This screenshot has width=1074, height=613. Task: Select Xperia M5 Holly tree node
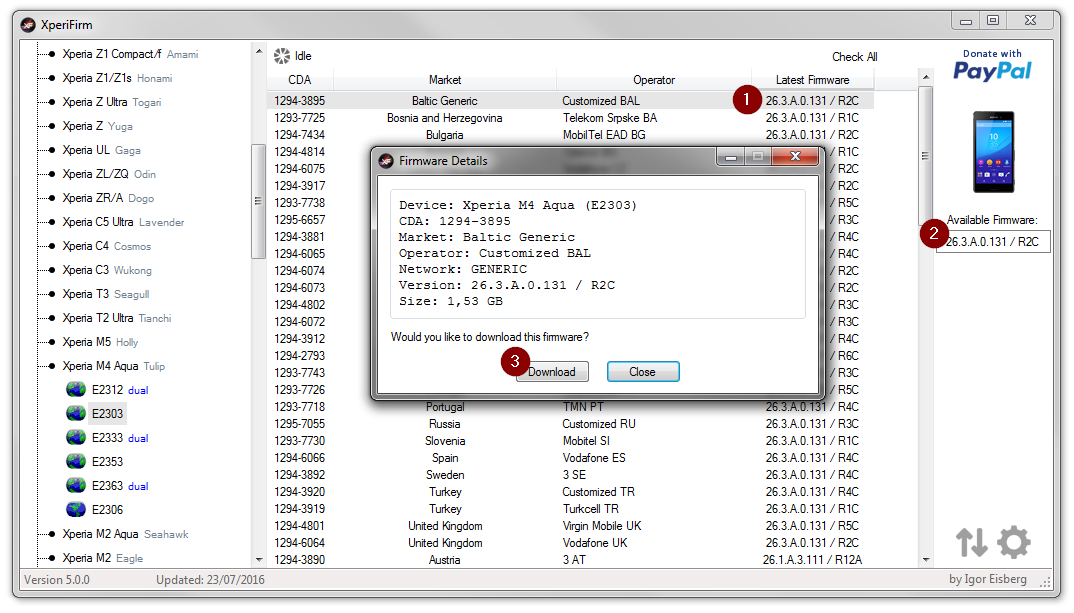(100, 342)
